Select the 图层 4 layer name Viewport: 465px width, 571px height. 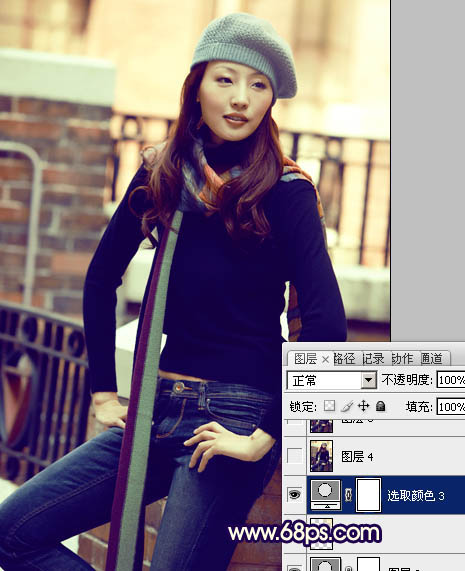tap(357, 456)
